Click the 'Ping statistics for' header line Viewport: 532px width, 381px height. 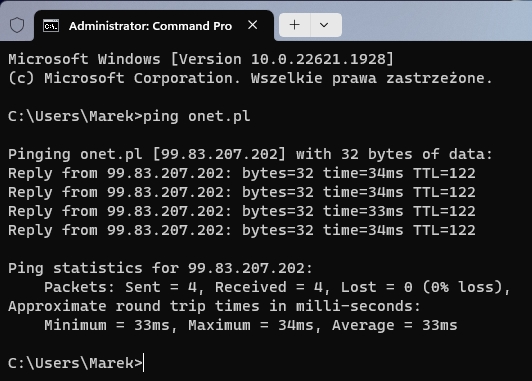[x=160, y=268]
